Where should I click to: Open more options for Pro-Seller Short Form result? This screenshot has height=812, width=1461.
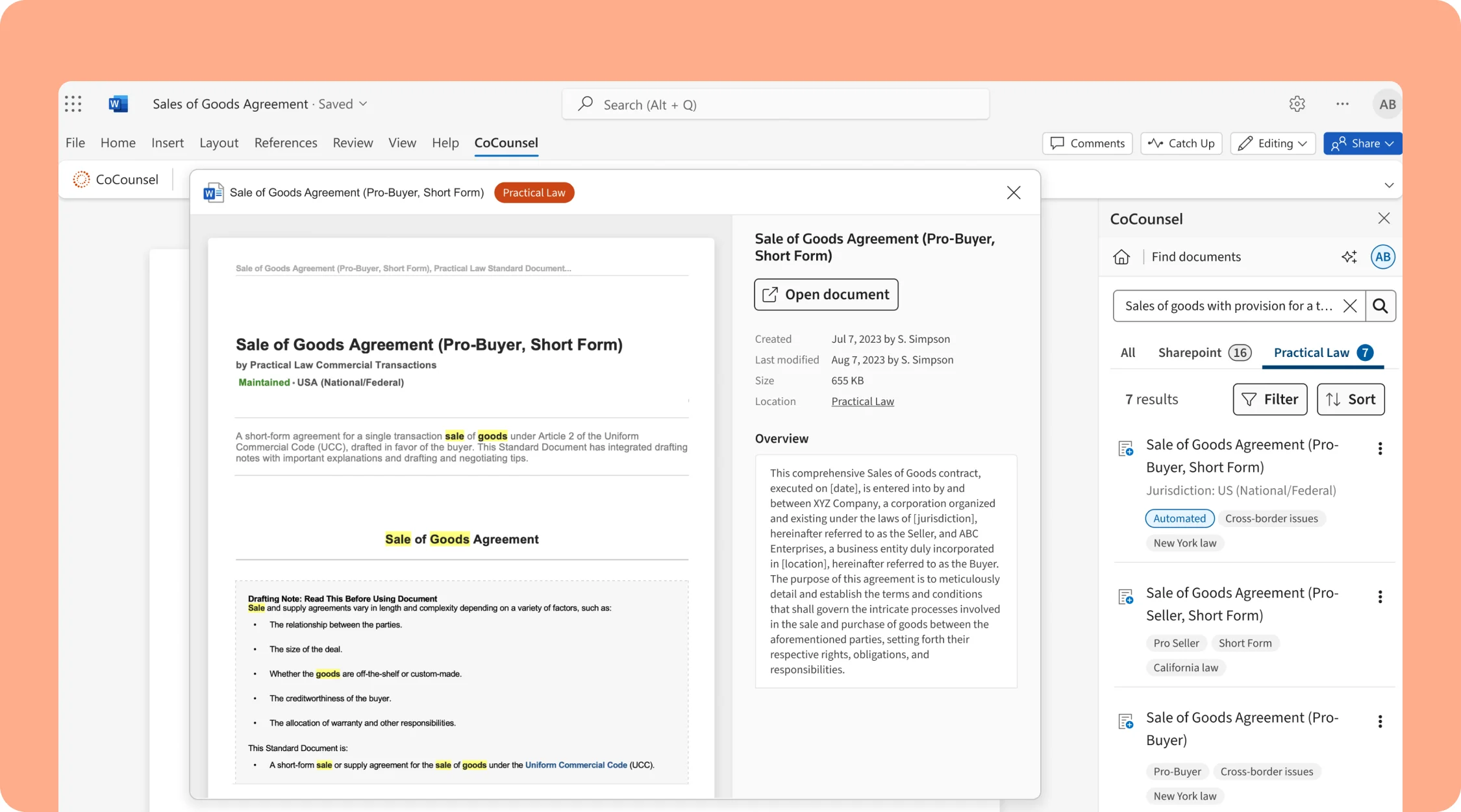(1380, 597)
